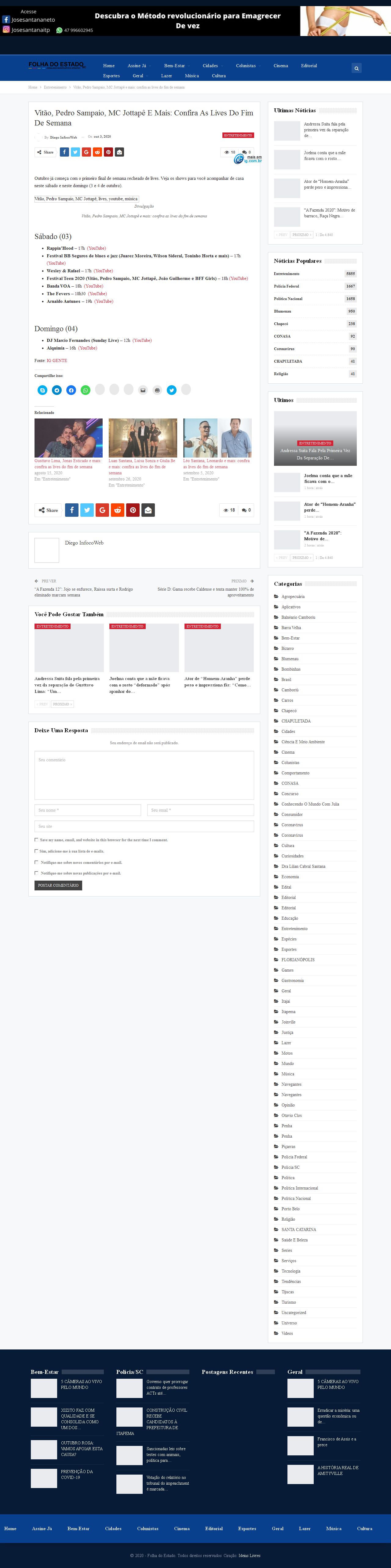Open the 'Colunistas' dropdown menu
Image resolution: width=391 pixels, height=1568 pixels.
pos(247,66)
